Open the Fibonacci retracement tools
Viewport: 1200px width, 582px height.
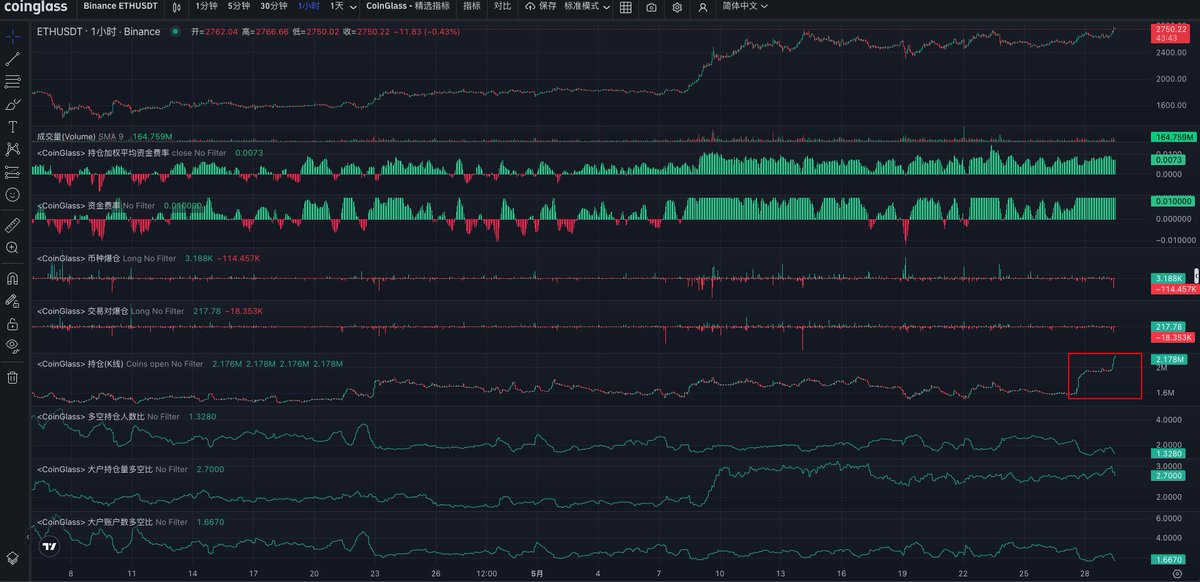(x=13, y=81)
